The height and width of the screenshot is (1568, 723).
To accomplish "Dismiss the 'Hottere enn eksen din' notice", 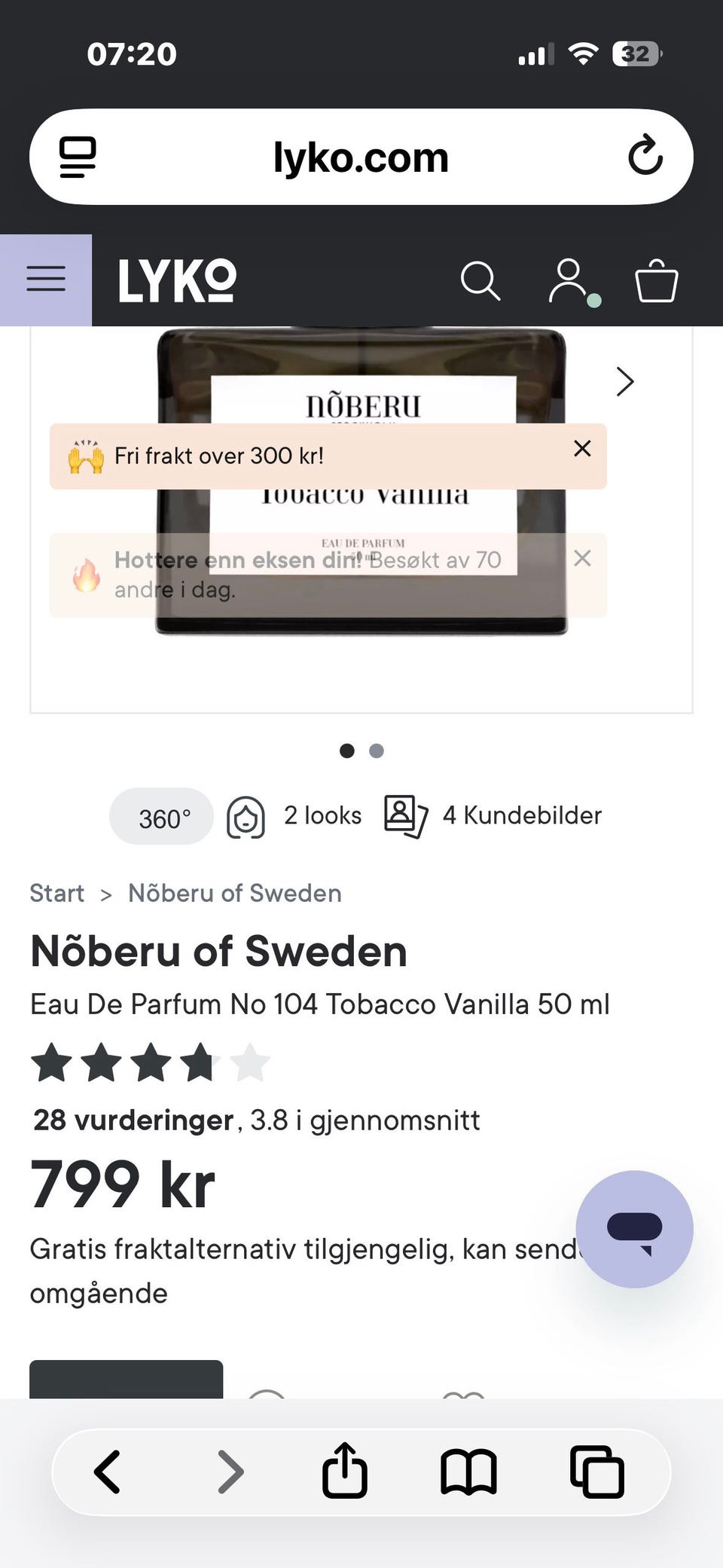I will pyautogui.click(x=582, y=558).
